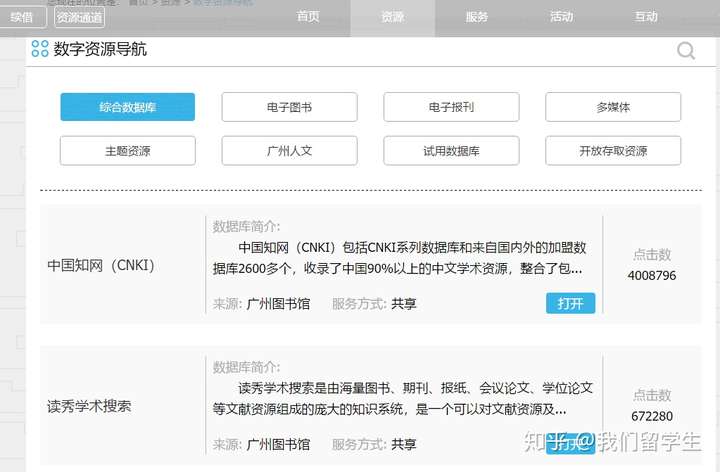Open the 首页 navigation tab
720x472 pixels.
[x=308, y=17]
